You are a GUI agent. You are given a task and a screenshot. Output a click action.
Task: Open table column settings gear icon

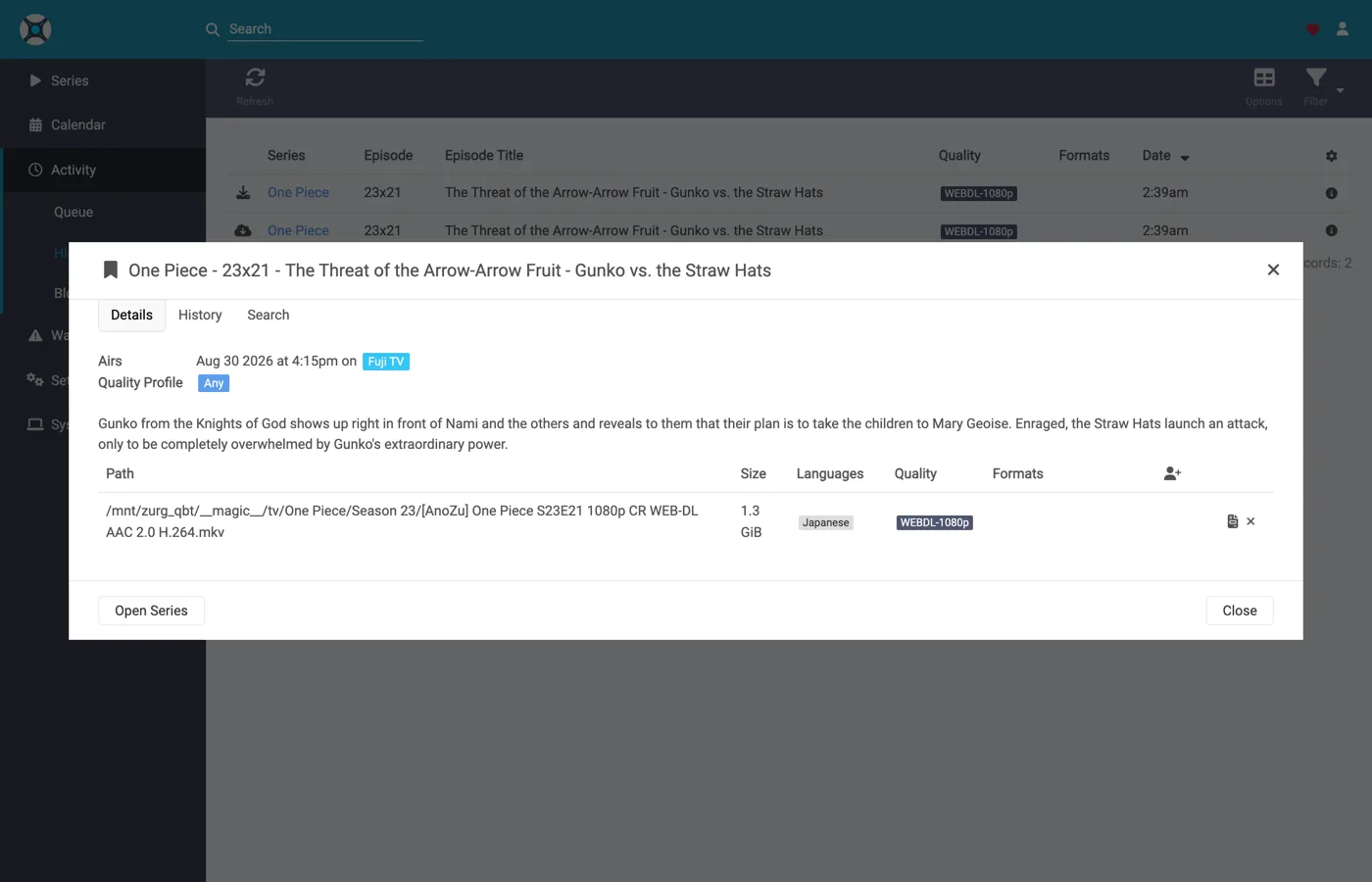pos(1331,156)
